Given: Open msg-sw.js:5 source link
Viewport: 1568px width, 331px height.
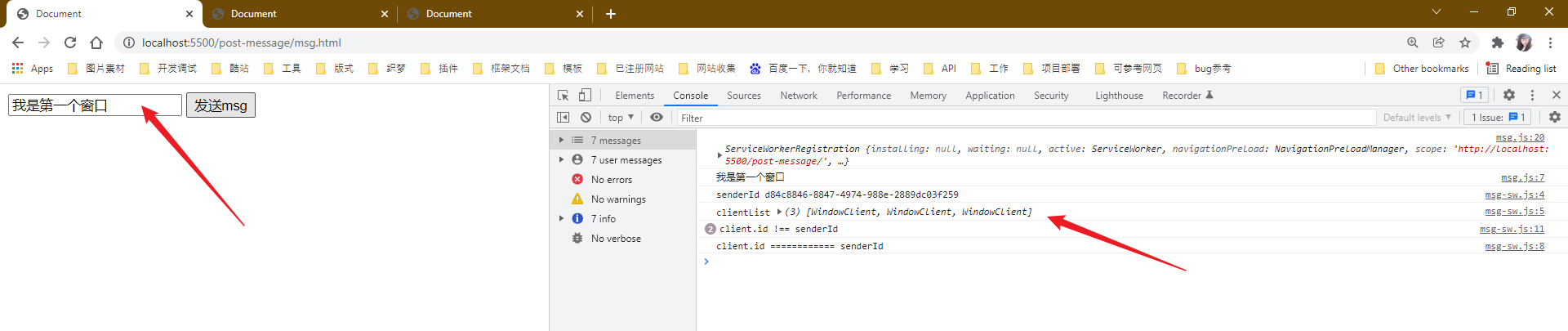Looking at the screenshot, I should (x=1514, y=211).
